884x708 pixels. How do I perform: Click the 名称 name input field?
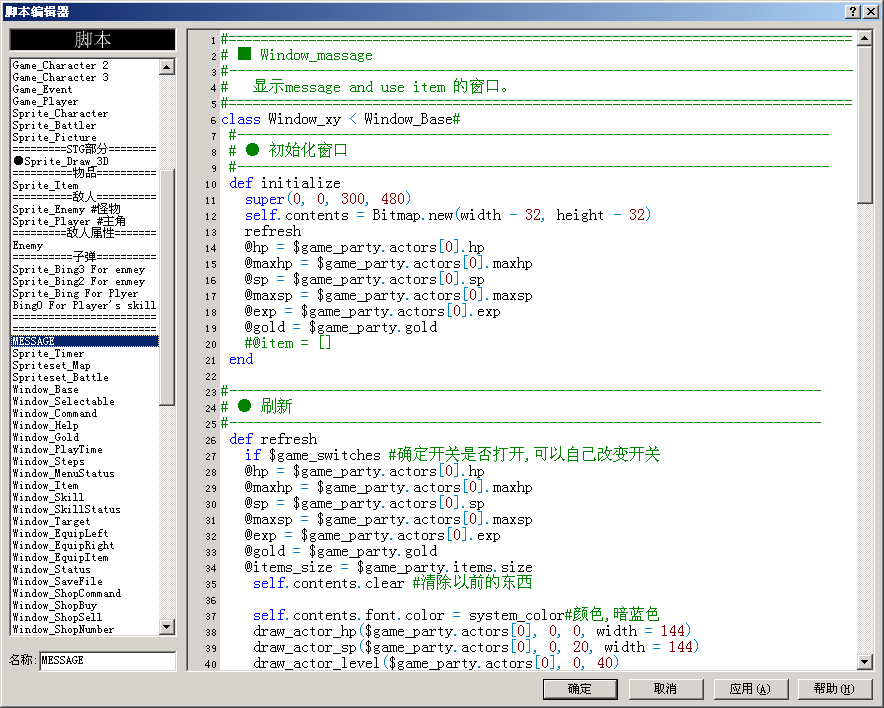pyautogui.click(x=108, y=661)
